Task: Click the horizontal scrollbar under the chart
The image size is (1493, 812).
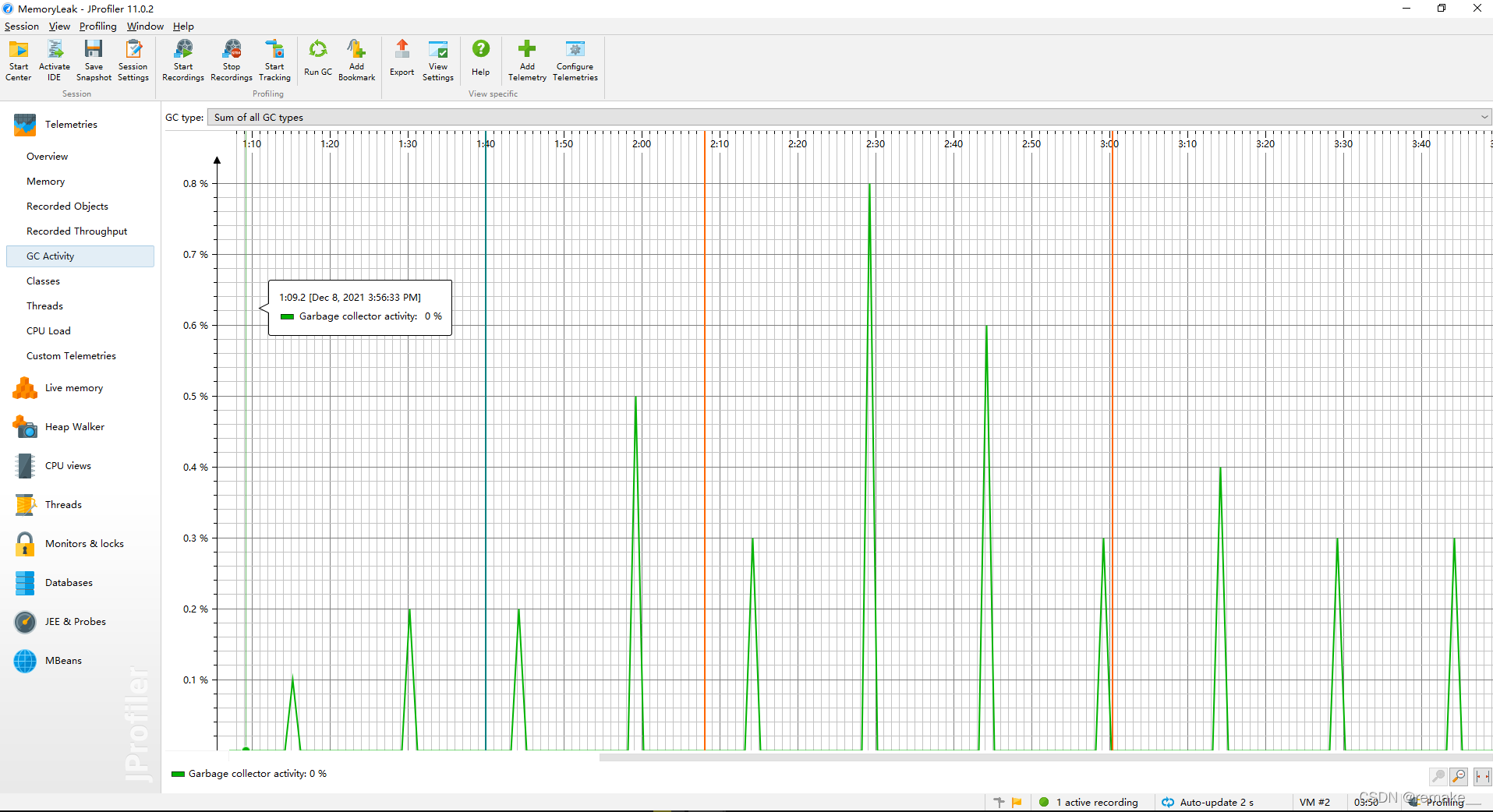Action: tap(1045, 757)
